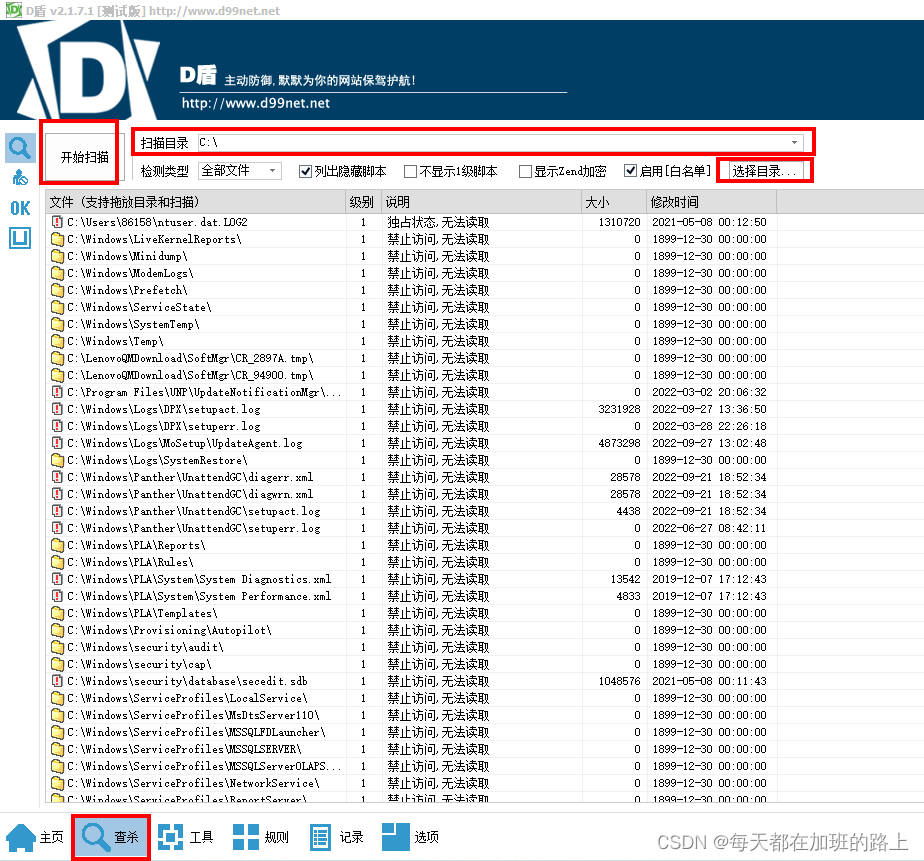The width and height of the screenshot is (924, 861).
Task: Sort by 修改时间 column header
Action: coord(711,202)
